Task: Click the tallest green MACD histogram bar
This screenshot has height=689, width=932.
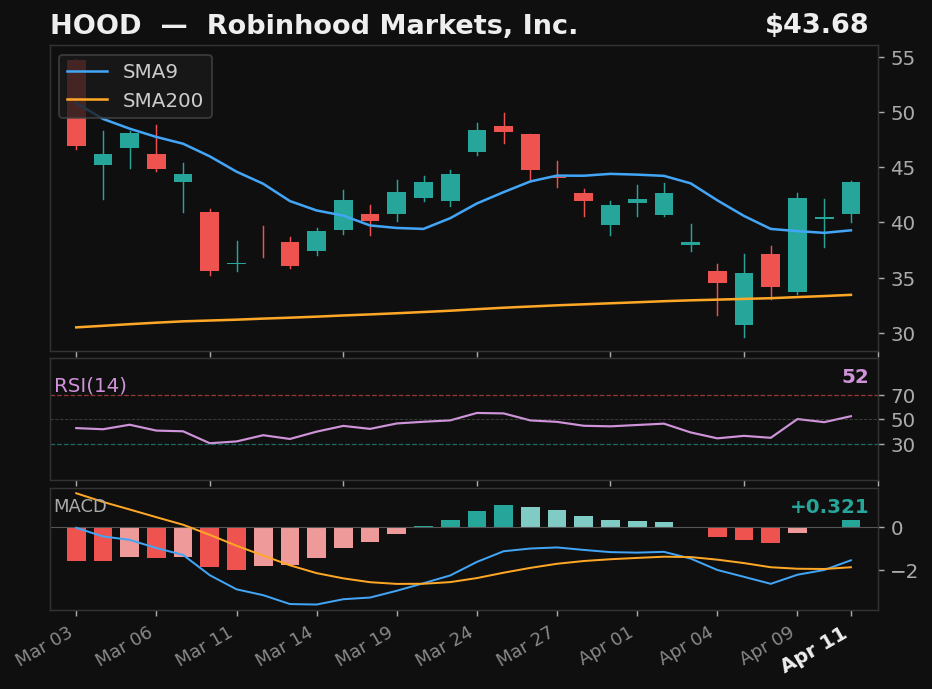Action: (x=503, y=516)
